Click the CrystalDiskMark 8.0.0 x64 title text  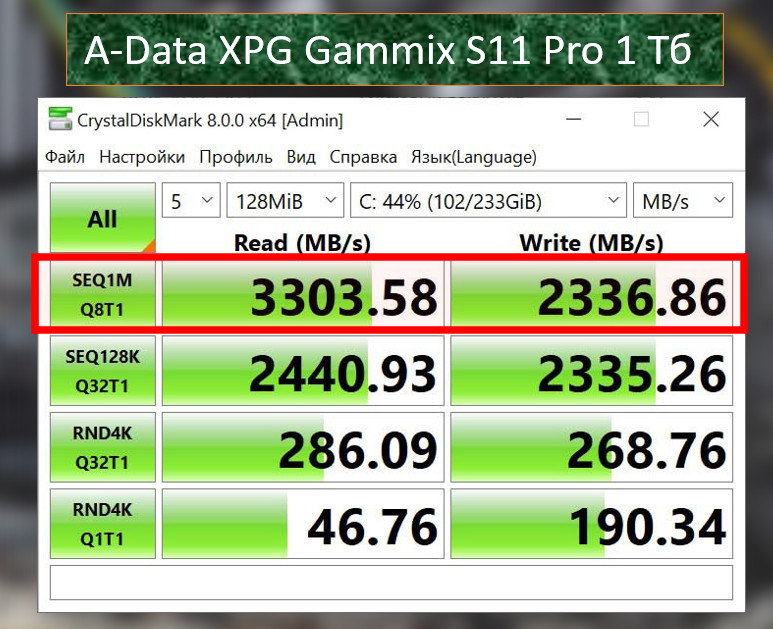click(x=210, y=120)
